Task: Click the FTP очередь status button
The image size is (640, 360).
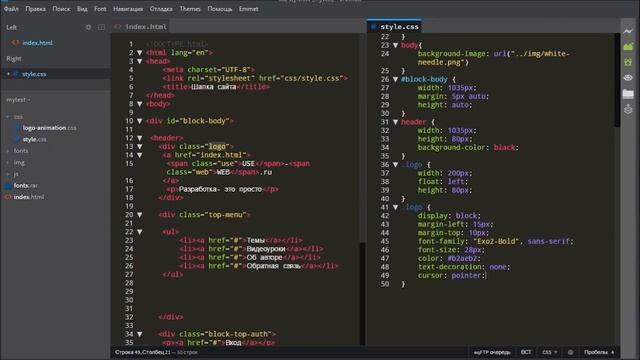Action: tap(492, 352)
